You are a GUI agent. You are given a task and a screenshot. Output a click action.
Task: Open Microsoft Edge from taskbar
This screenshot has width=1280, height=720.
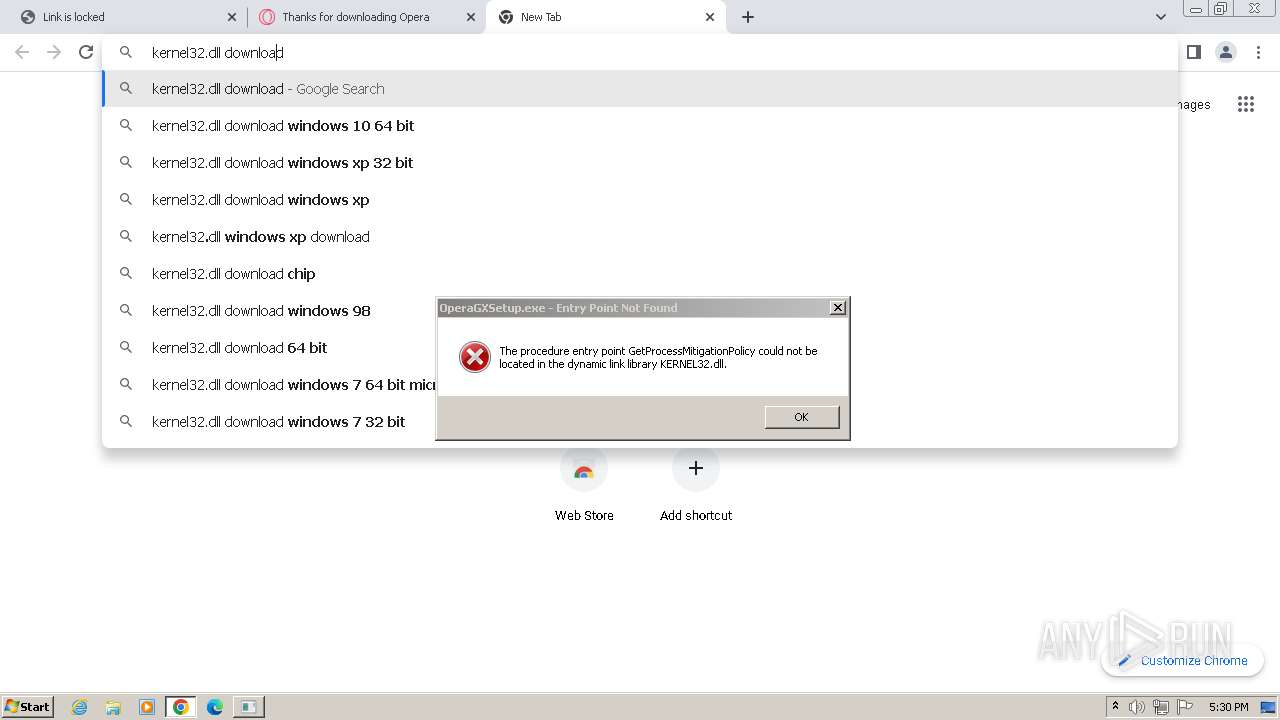pos(215,707)
